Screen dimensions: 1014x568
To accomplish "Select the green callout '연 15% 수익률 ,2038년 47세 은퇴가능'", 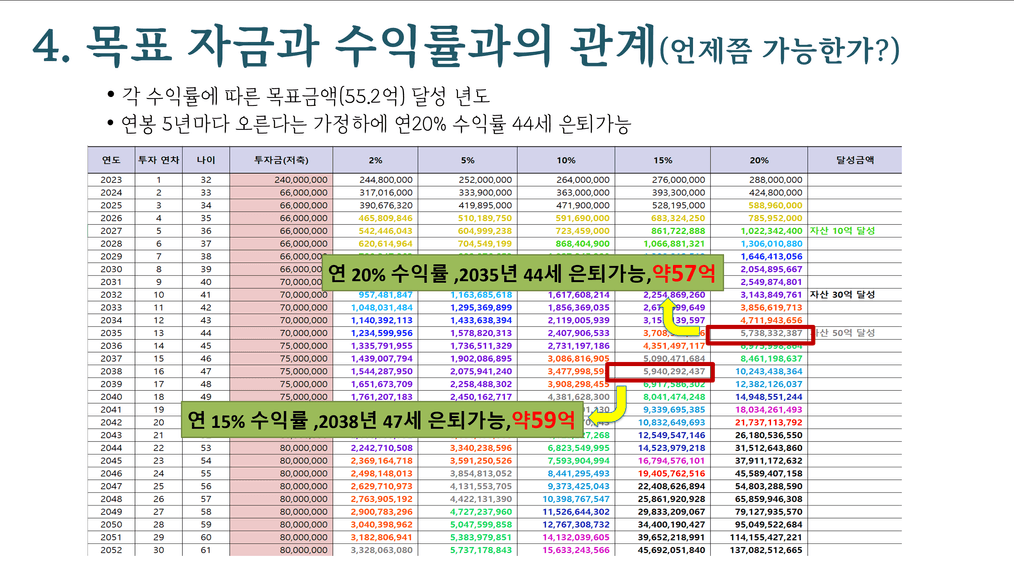I will [x=382, y=421].
